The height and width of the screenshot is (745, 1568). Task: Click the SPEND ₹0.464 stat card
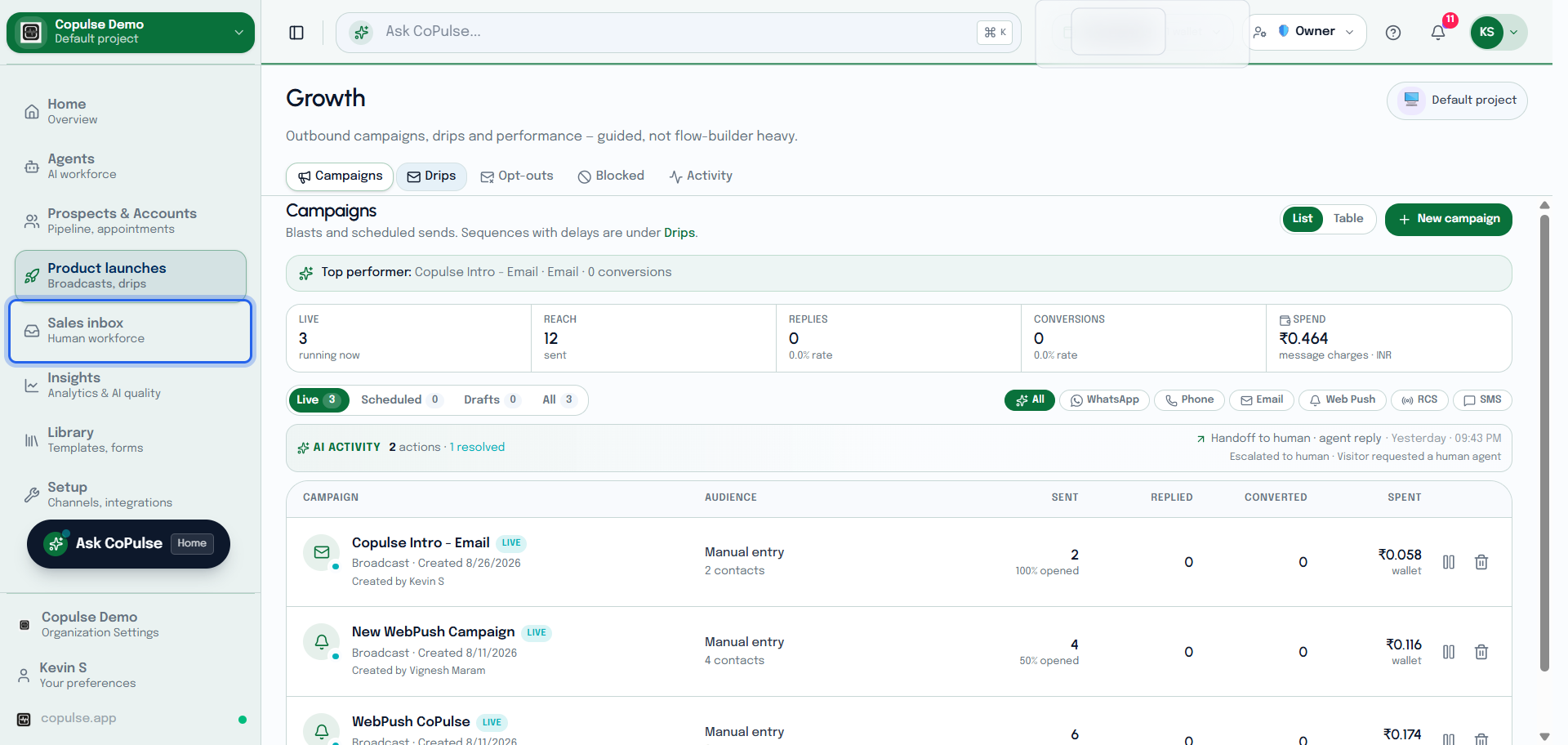[x=1388, y=338]
